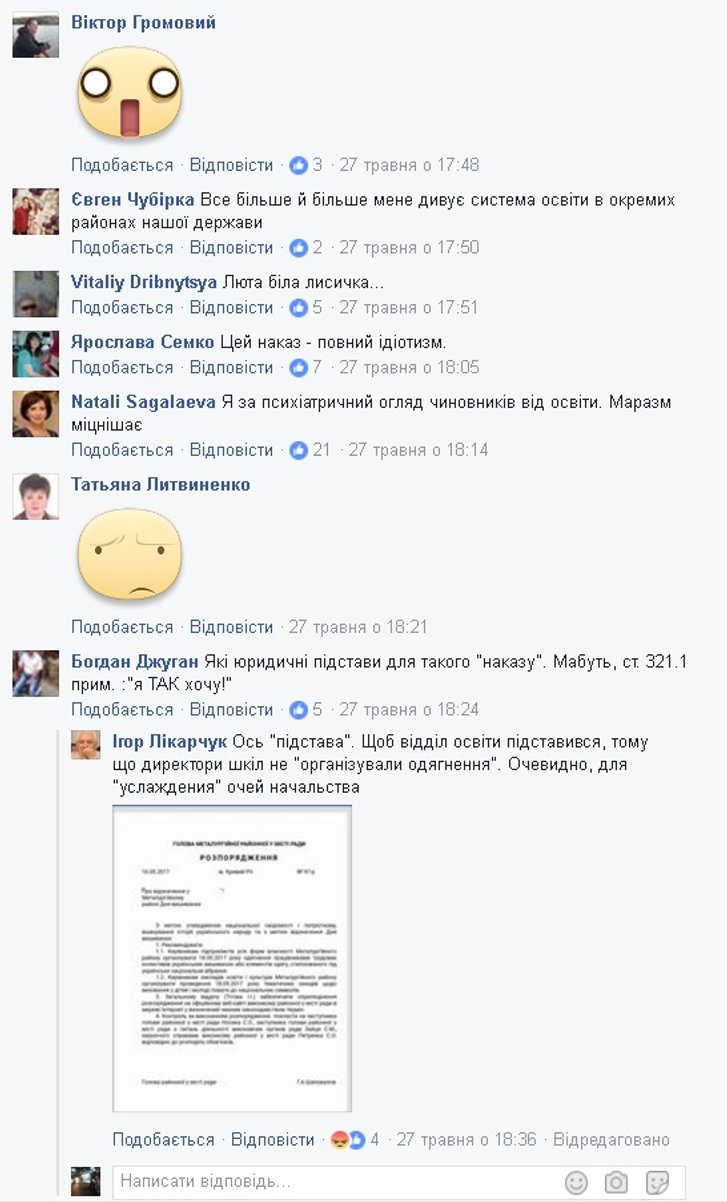727x1202 pixels.
Task: Open Віктор Громовий's profile picture
Action: 36,35
